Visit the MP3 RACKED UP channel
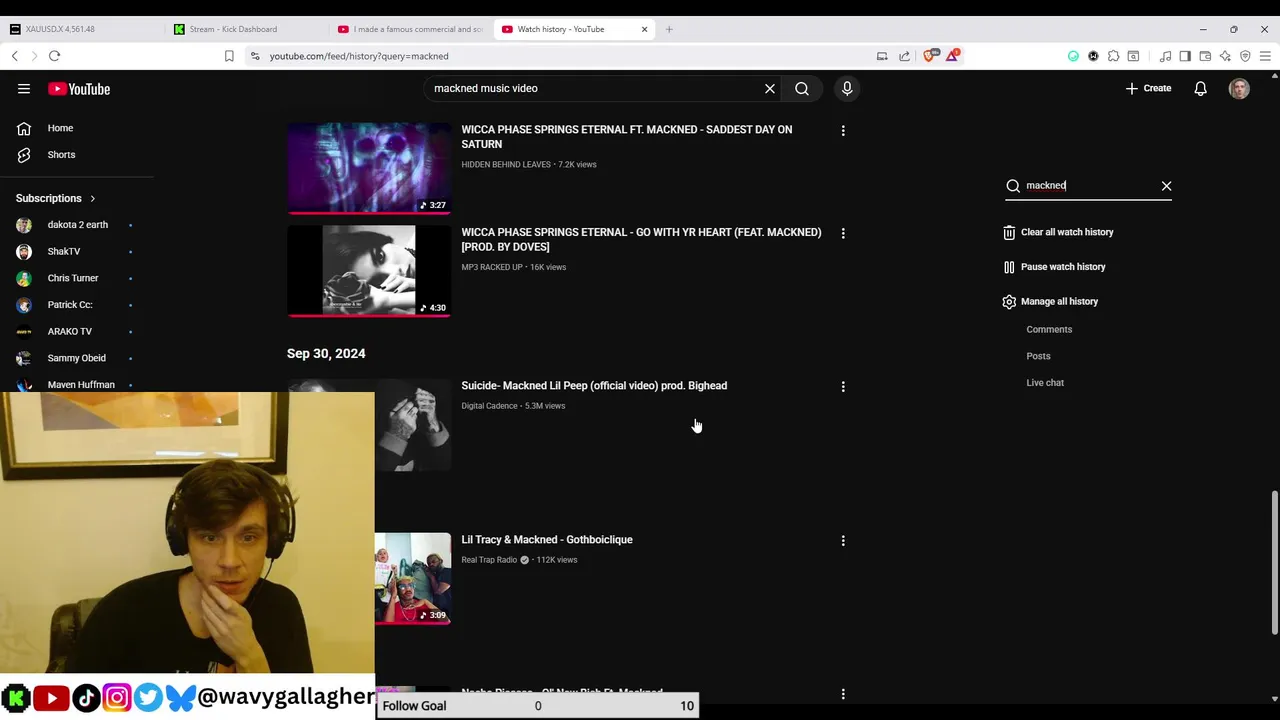The image size is (1280, 720). (x=492, y=267)
